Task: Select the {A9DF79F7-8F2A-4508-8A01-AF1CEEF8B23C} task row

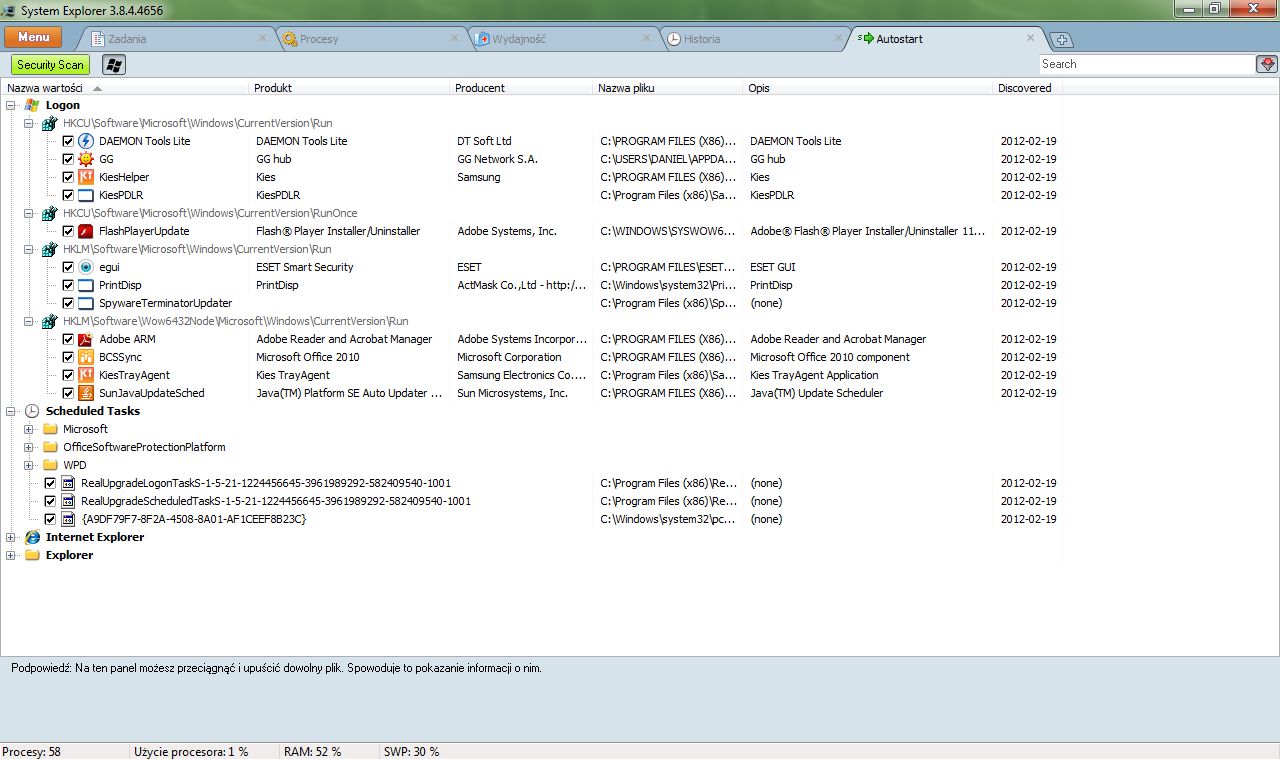Action: [530, 519]
